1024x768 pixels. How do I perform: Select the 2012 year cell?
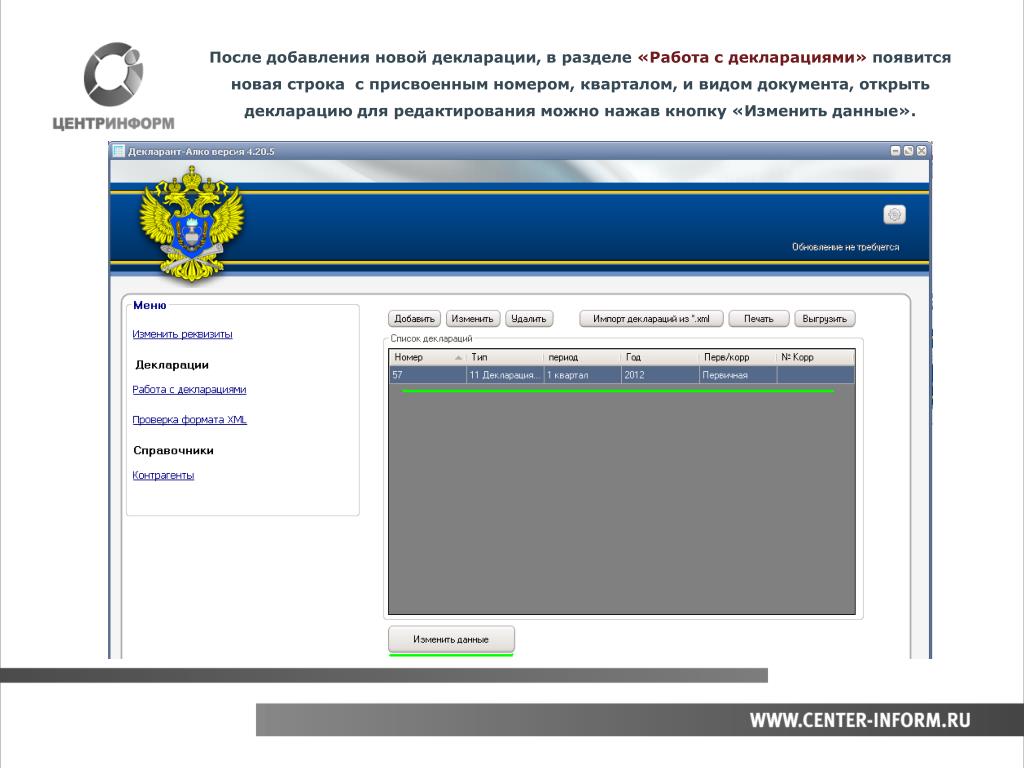point(660,375)
